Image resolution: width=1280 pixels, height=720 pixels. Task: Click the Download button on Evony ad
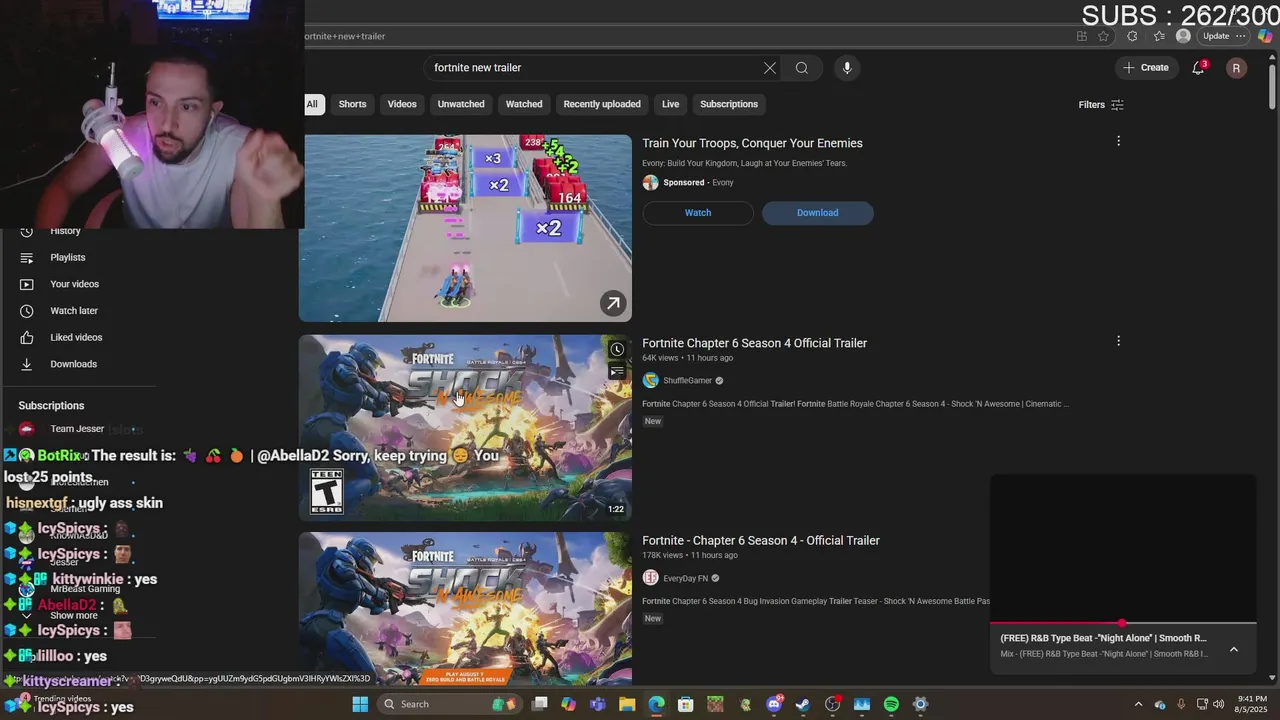click(818, 213)
